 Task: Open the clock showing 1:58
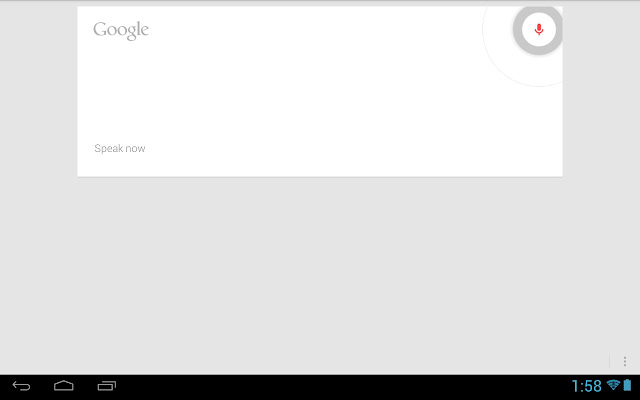coord(587,386)
